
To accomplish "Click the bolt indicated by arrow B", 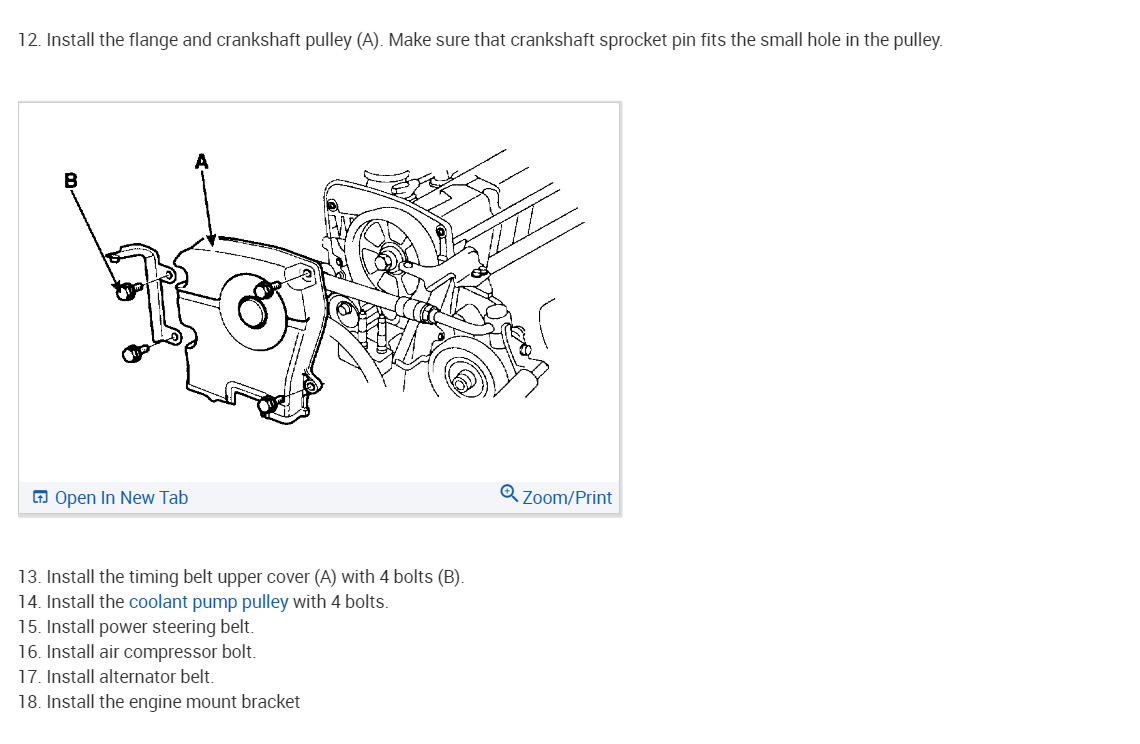I will pos(127,291).
